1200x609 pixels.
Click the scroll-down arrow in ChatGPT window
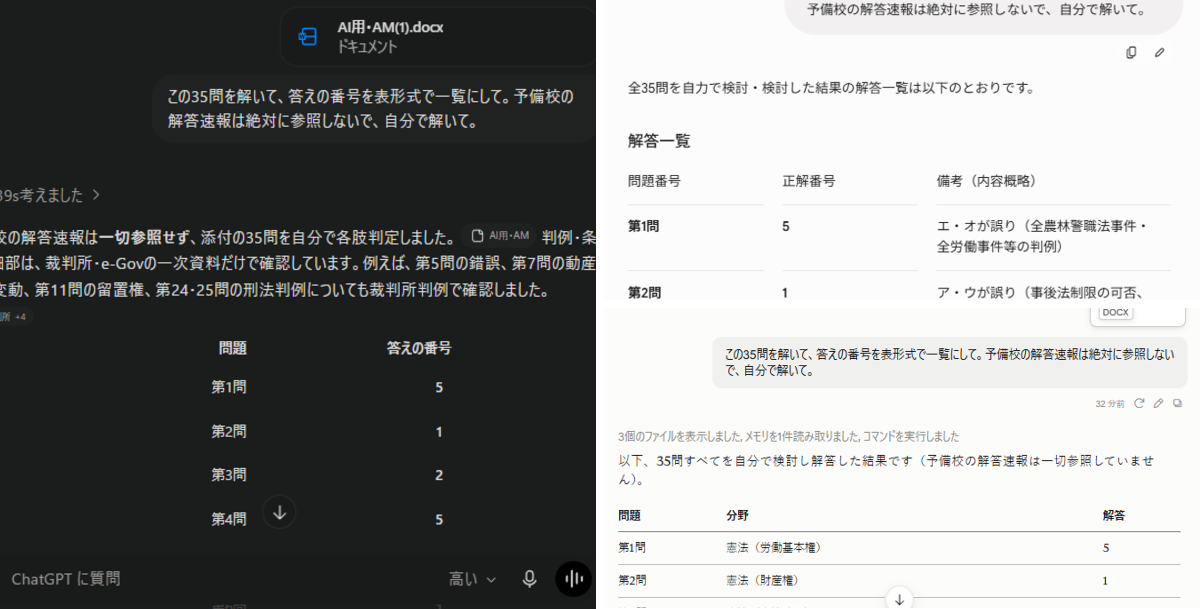click(280, 512)
